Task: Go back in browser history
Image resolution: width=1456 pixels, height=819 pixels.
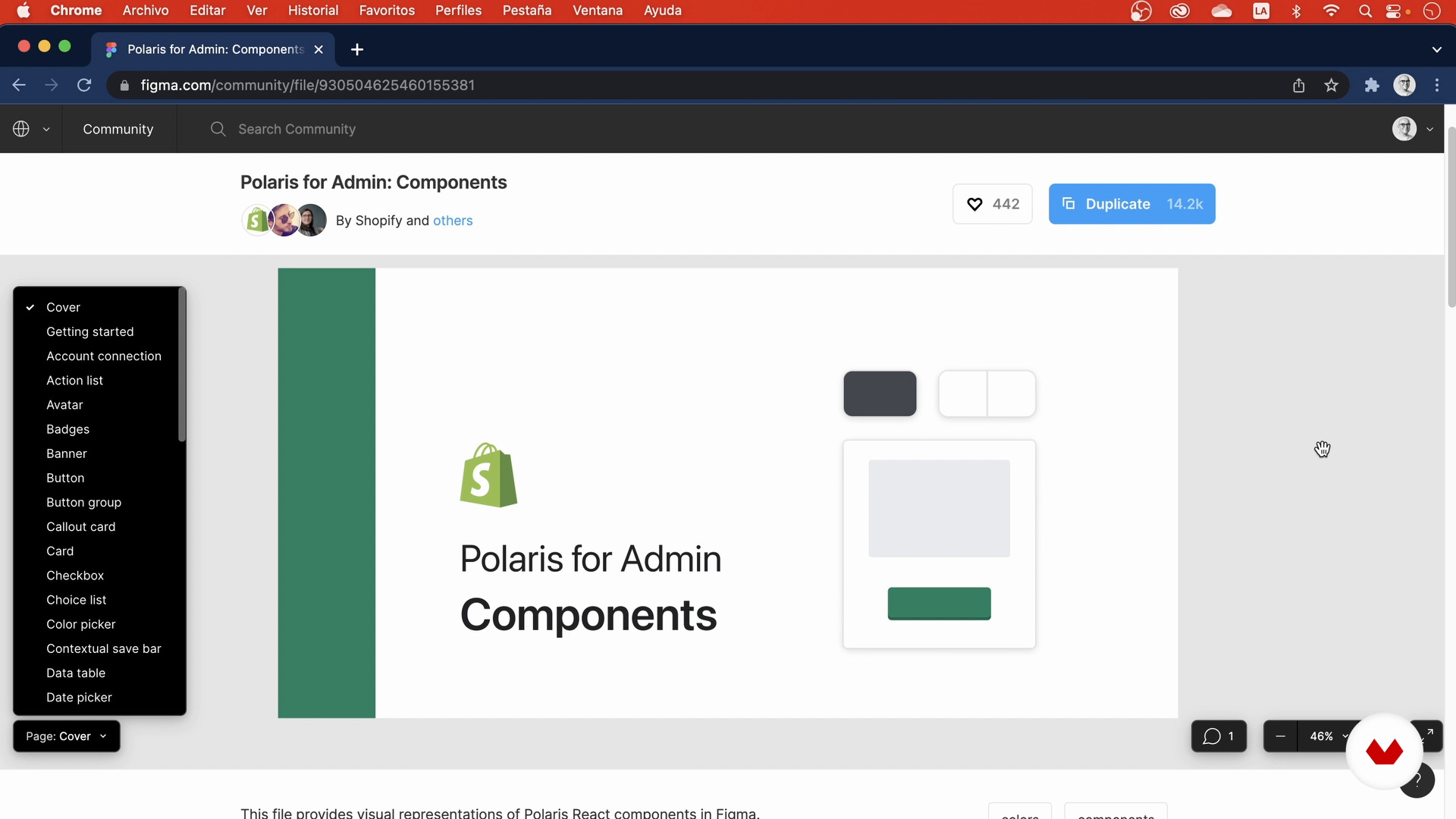Action: point(19,85)
